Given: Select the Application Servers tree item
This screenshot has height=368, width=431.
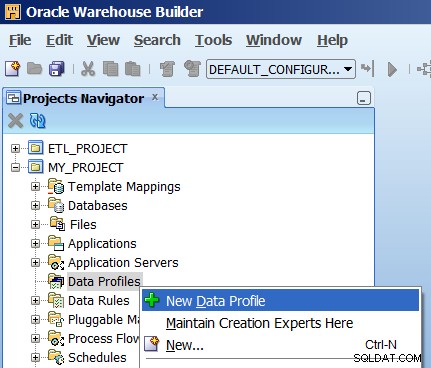Looking at the screenshot, I should [x=123, y=263].
